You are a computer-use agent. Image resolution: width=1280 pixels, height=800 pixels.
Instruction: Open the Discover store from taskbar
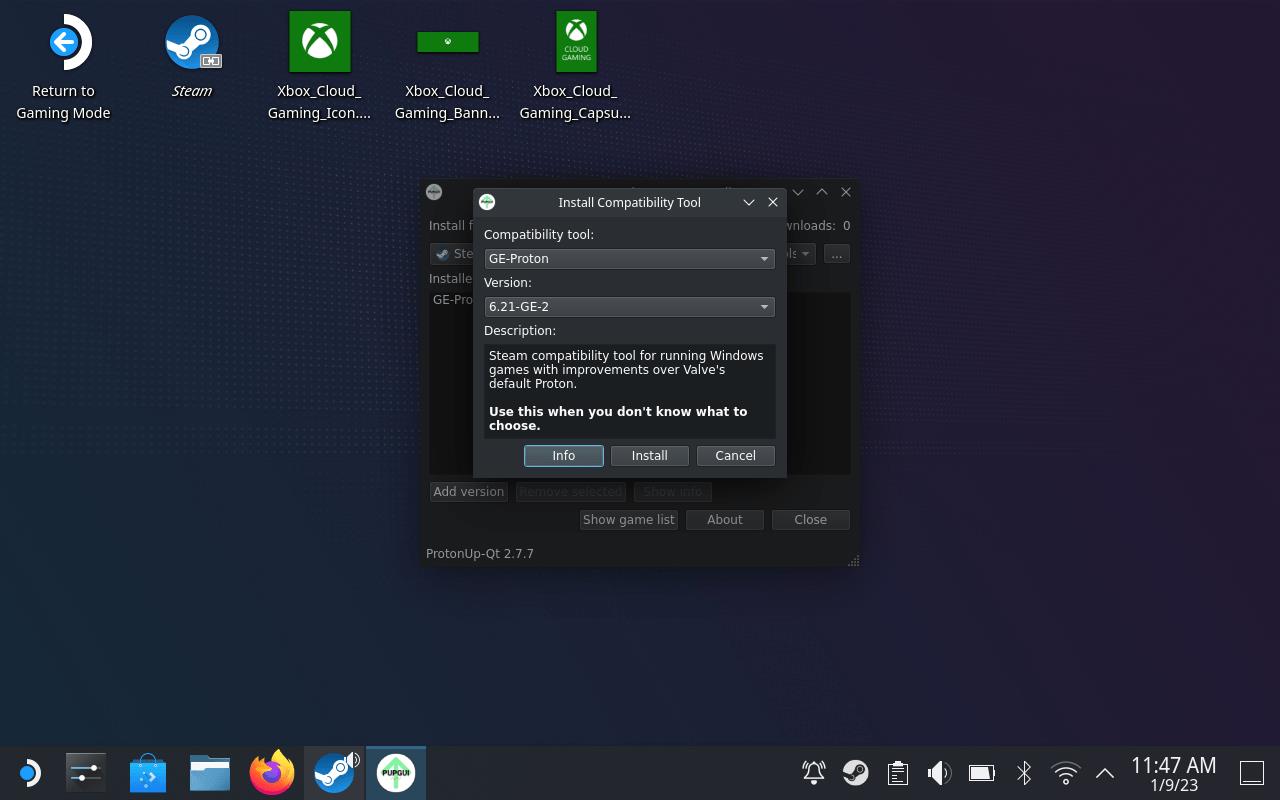[x=148, y=773]
